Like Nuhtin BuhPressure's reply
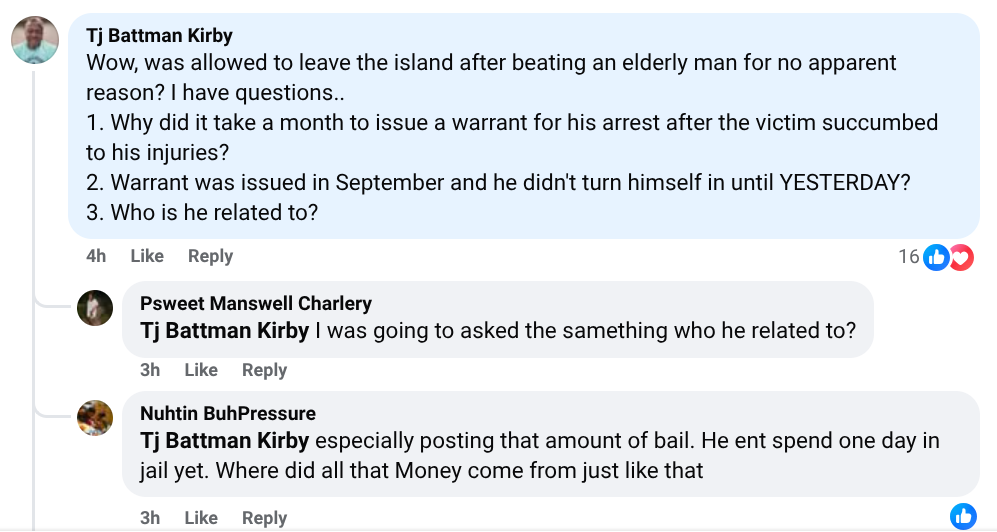The image size is (997, 532). coord(201,518)
